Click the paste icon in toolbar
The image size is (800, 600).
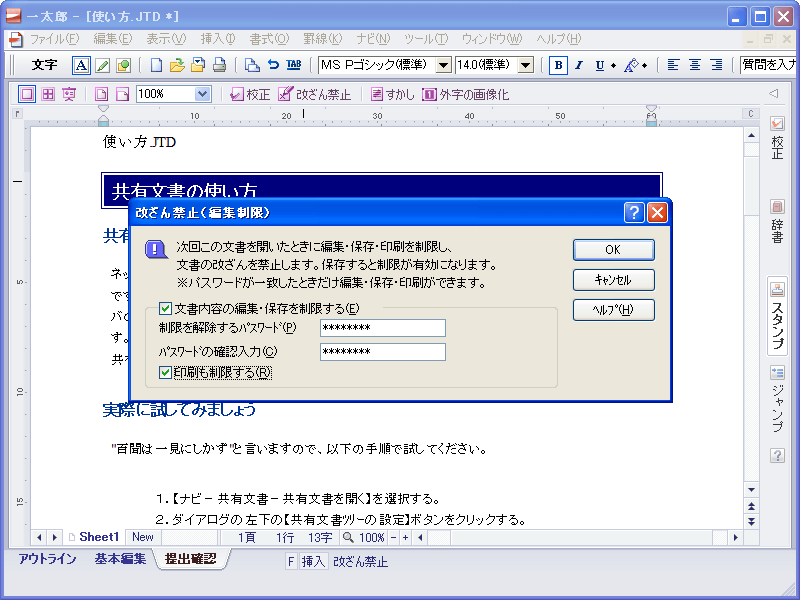point(252,65)
